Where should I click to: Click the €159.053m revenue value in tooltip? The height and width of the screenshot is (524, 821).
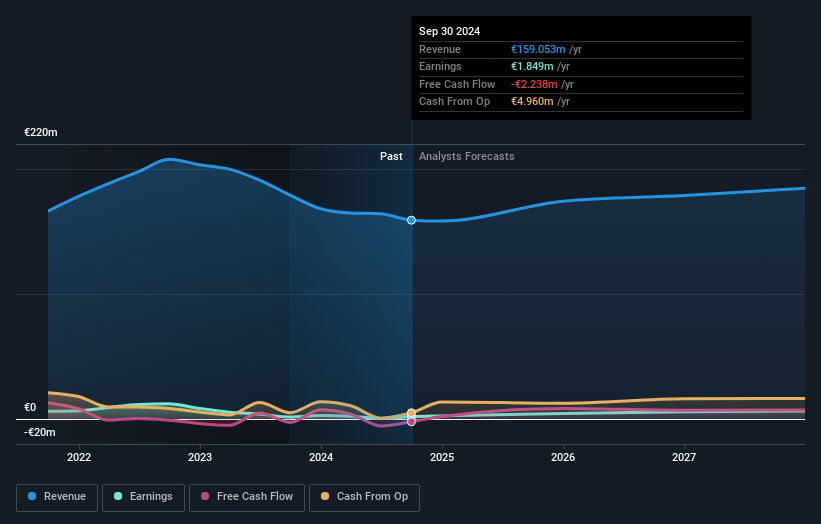(538, 49)
